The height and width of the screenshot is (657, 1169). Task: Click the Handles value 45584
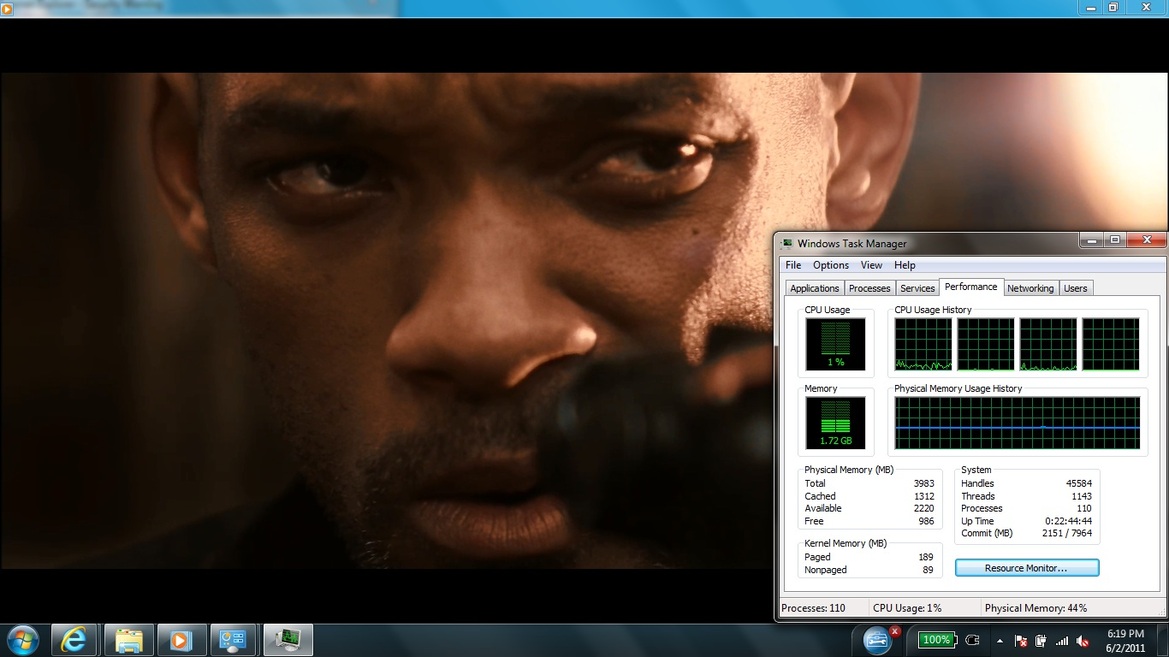click(1079, 483)
